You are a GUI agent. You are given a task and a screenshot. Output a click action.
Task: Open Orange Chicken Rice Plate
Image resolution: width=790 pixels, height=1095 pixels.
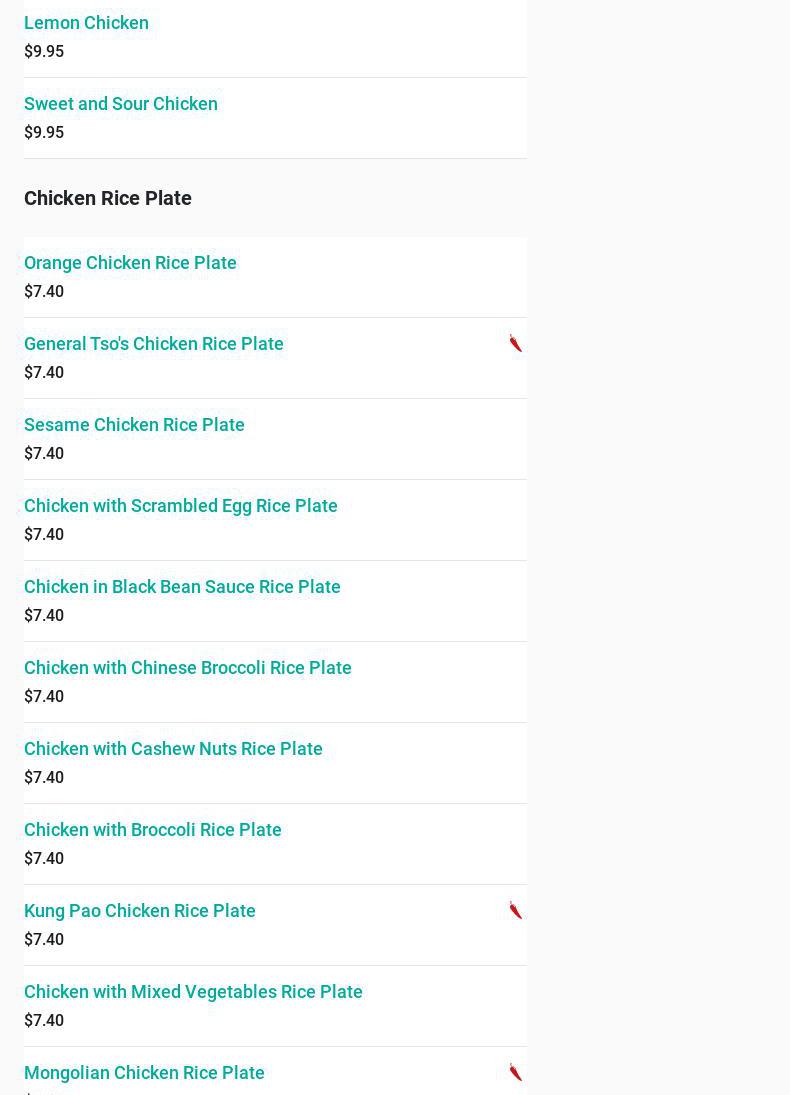point(130,262)
